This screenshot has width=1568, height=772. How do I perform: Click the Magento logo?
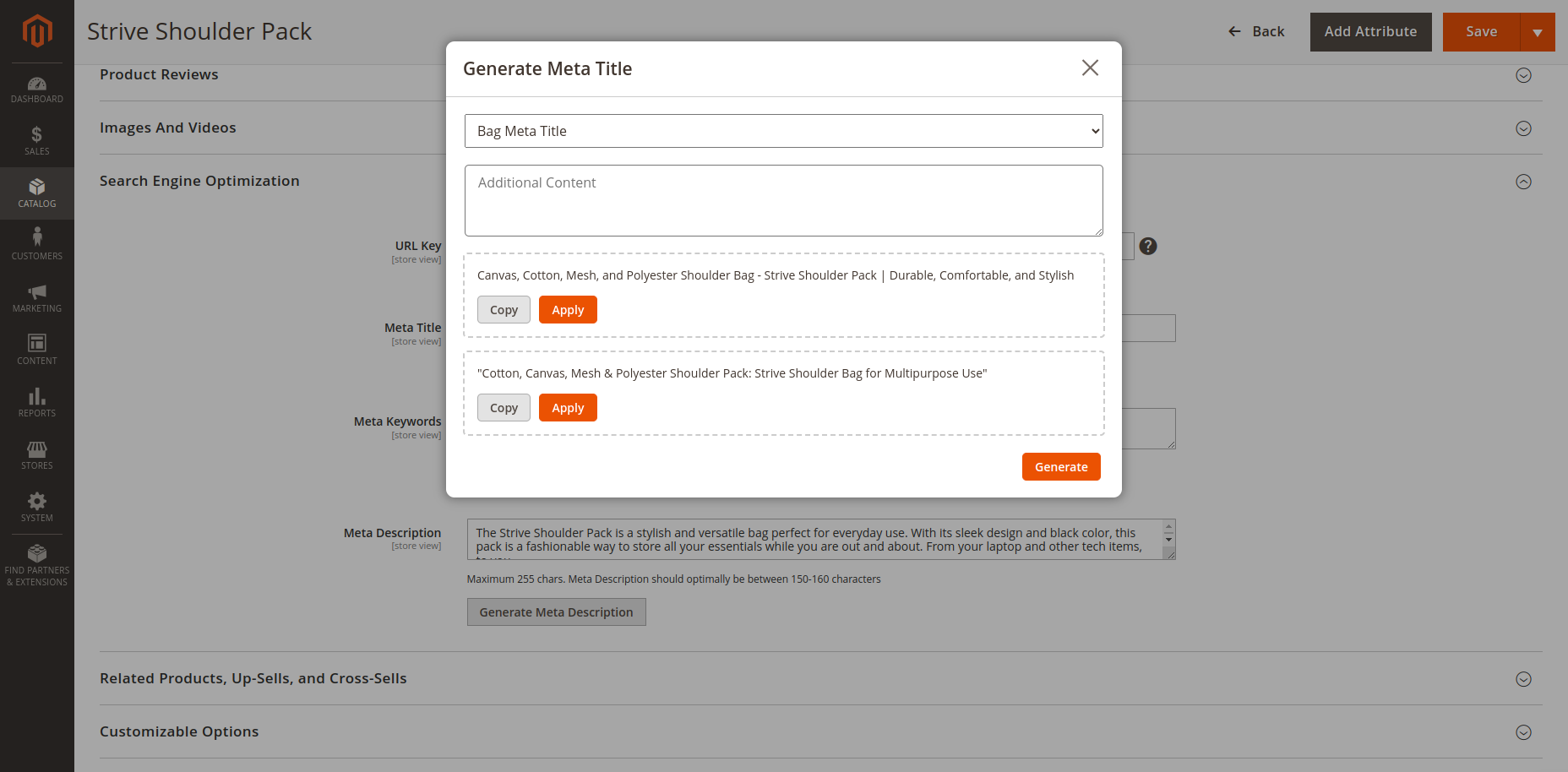click(x=37, y=31)
